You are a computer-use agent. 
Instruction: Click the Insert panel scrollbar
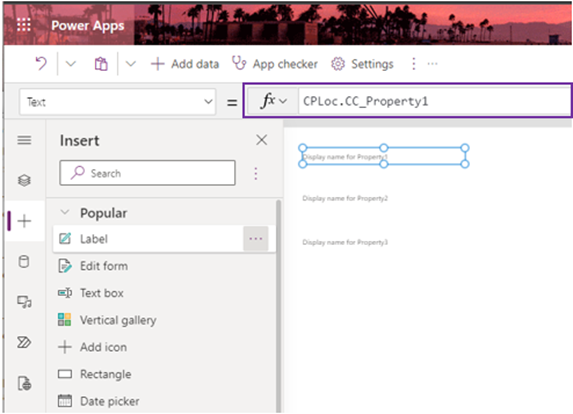(279, 306)
